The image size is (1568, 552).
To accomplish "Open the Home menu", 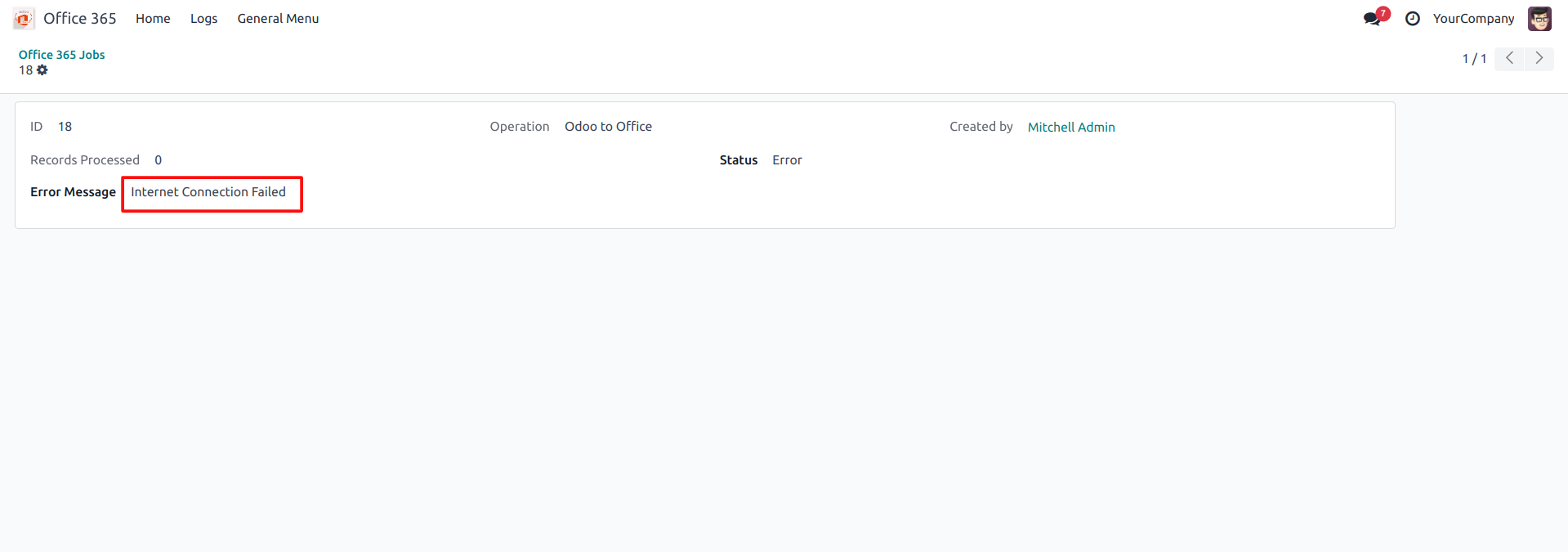I will click(153, 19).
